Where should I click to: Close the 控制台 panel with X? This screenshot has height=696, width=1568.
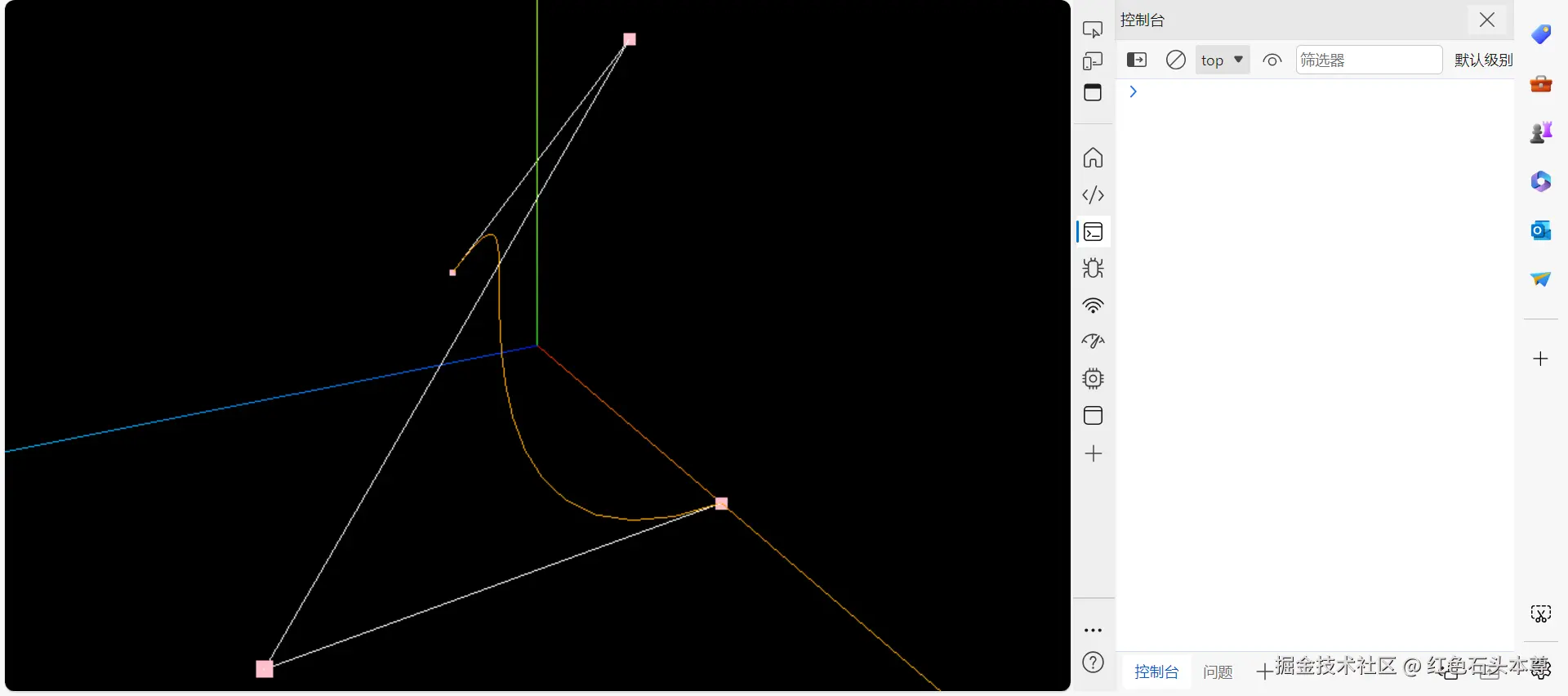tap(1487, 20)
